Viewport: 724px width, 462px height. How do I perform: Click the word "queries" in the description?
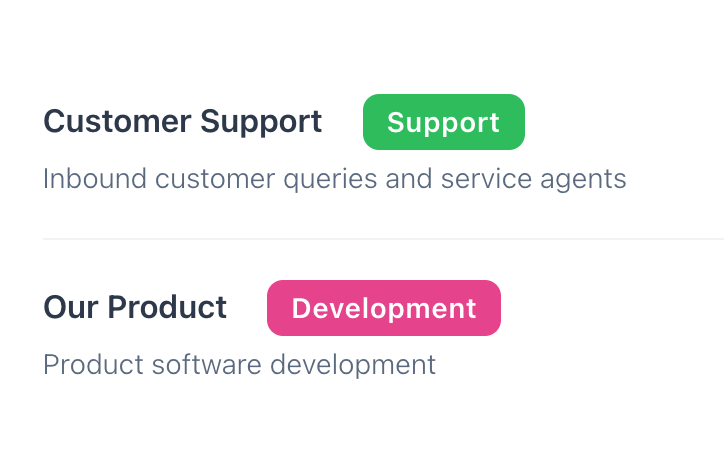tap(377, 180)
